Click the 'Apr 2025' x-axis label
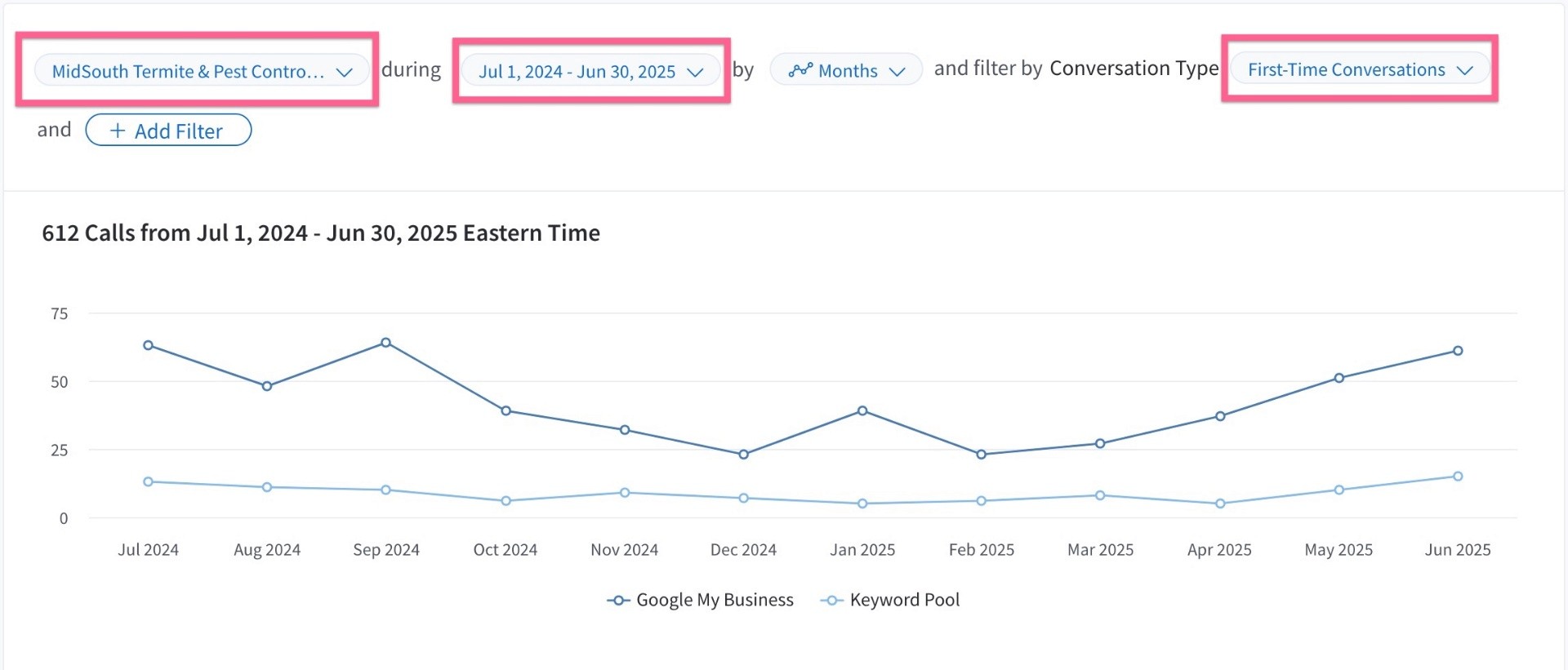1568x670 pixels. pos(1219,550)
